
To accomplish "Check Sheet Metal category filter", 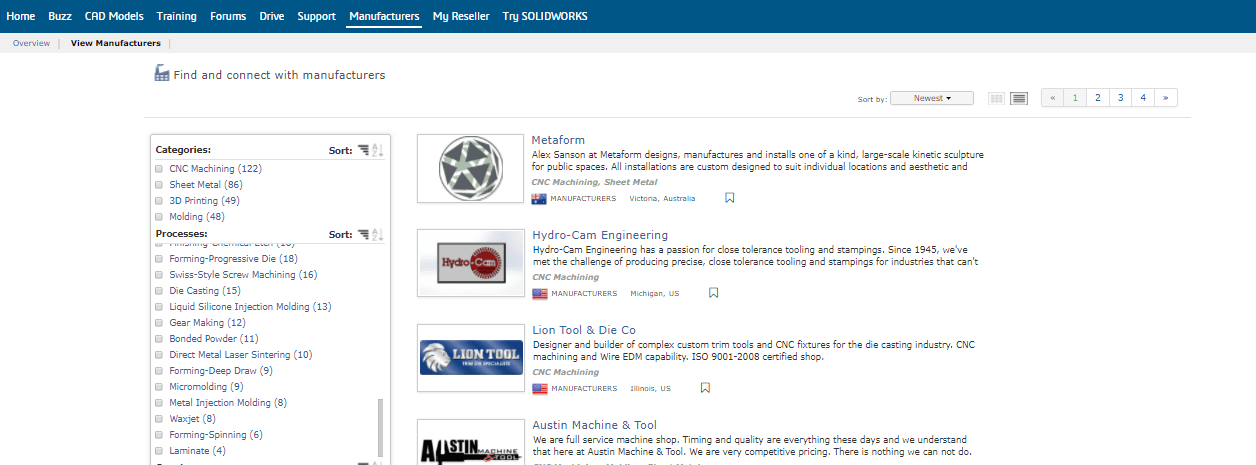I will pos(159,185).
